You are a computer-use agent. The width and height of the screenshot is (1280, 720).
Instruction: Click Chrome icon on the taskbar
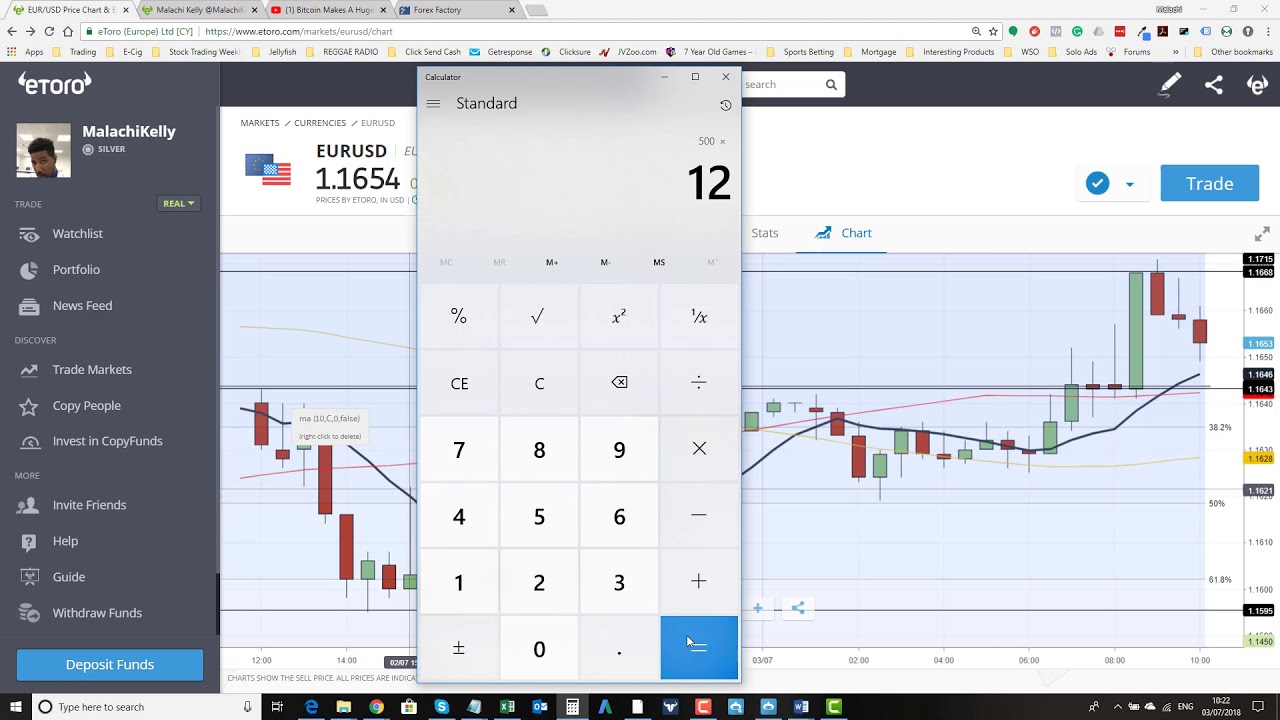(x=376, y=707)
